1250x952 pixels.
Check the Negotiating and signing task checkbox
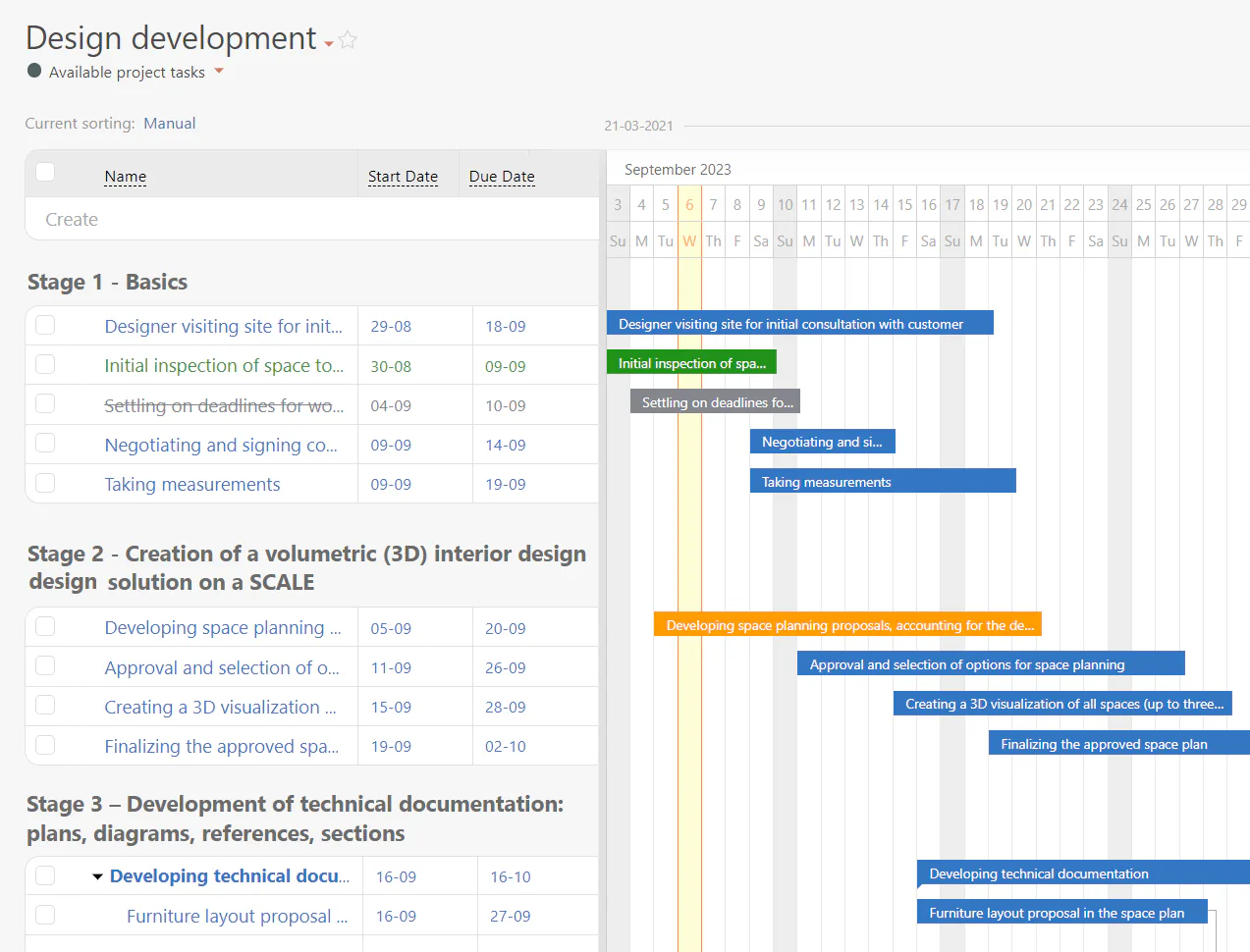(x=45, y=443)
